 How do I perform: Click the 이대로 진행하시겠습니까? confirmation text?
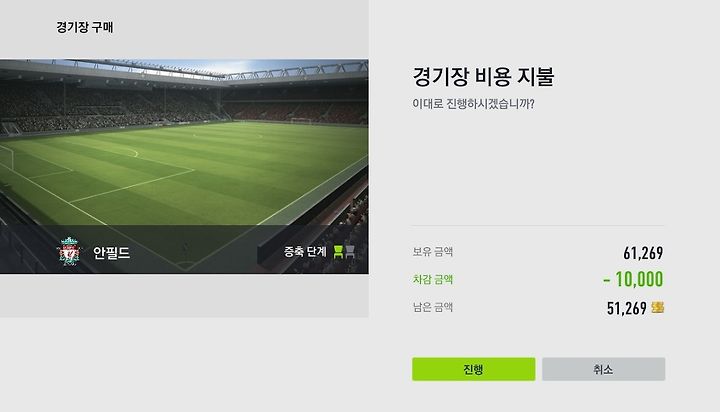[473, 104]
